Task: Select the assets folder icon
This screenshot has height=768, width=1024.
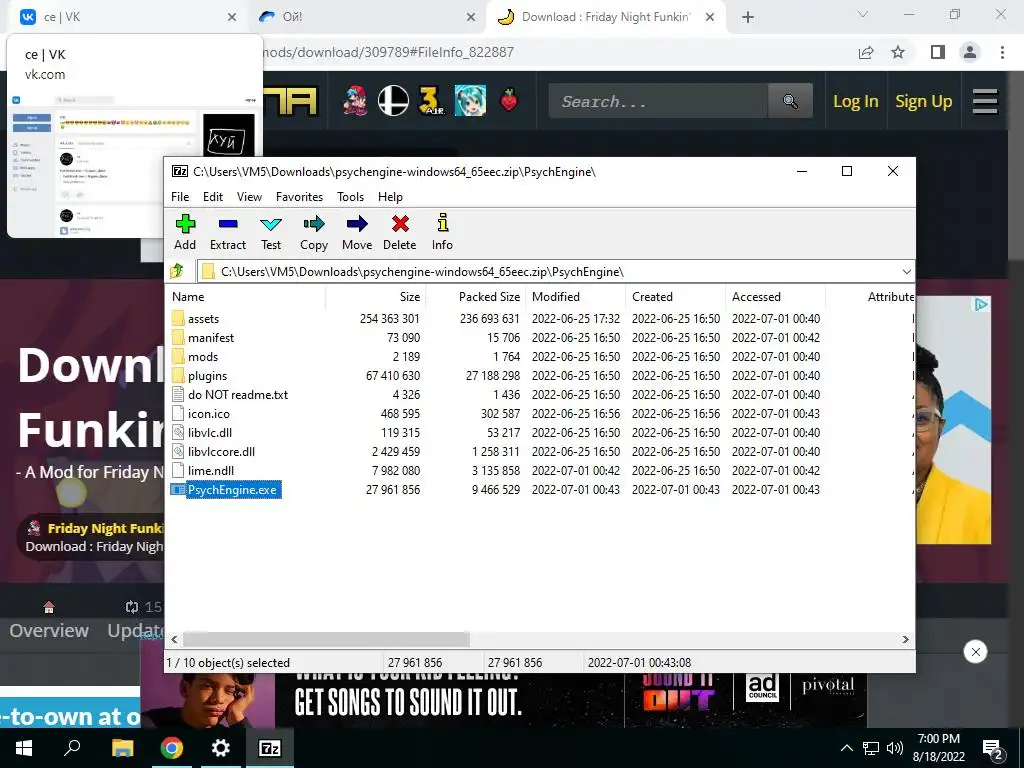Action: [x=178, y=319]
